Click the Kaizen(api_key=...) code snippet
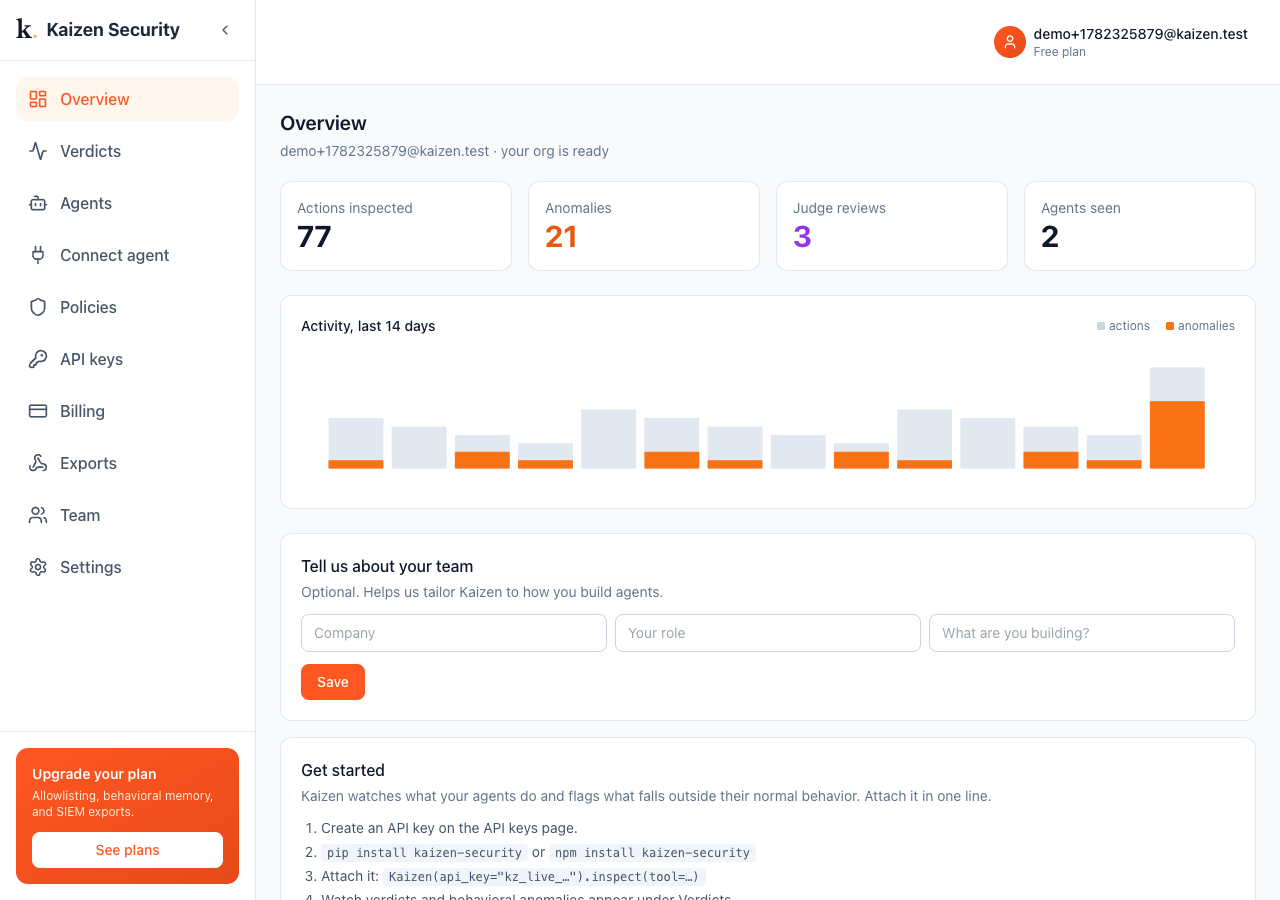The width and height of the screenshot is (1280, 900). click(546, 877)
